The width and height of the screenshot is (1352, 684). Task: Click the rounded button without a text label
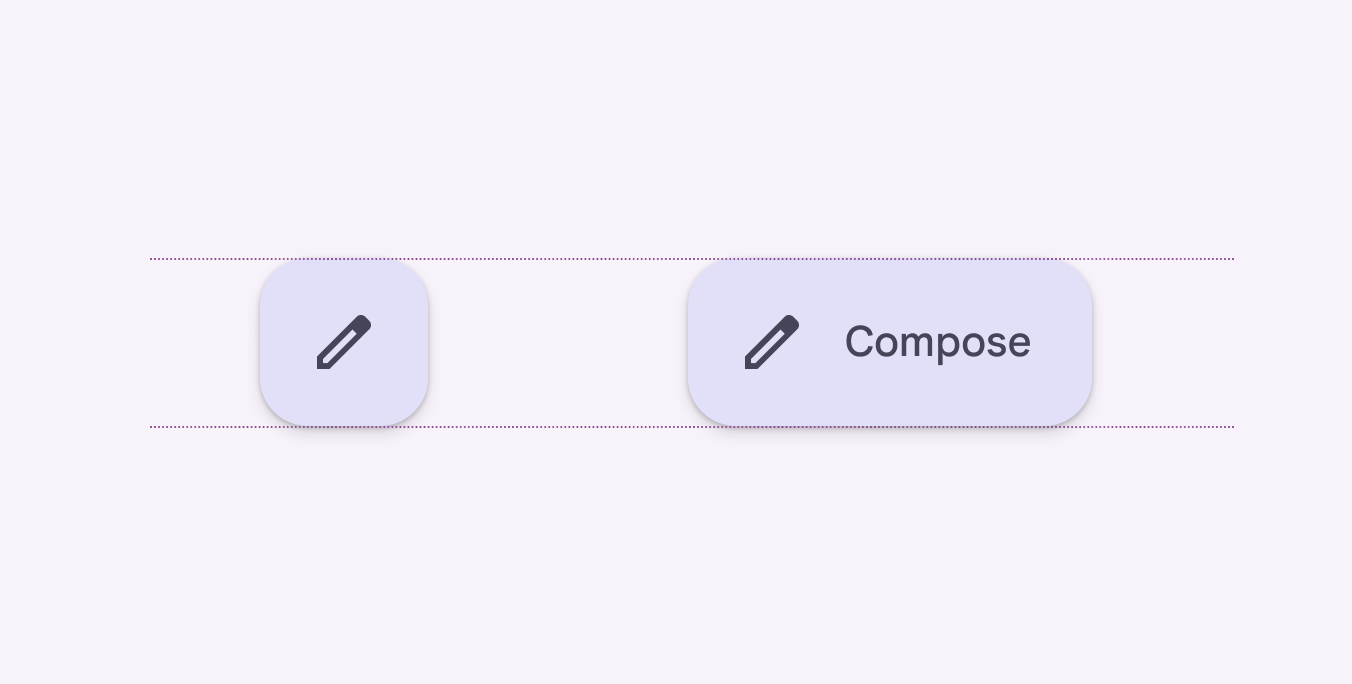[x=344, y=342]
